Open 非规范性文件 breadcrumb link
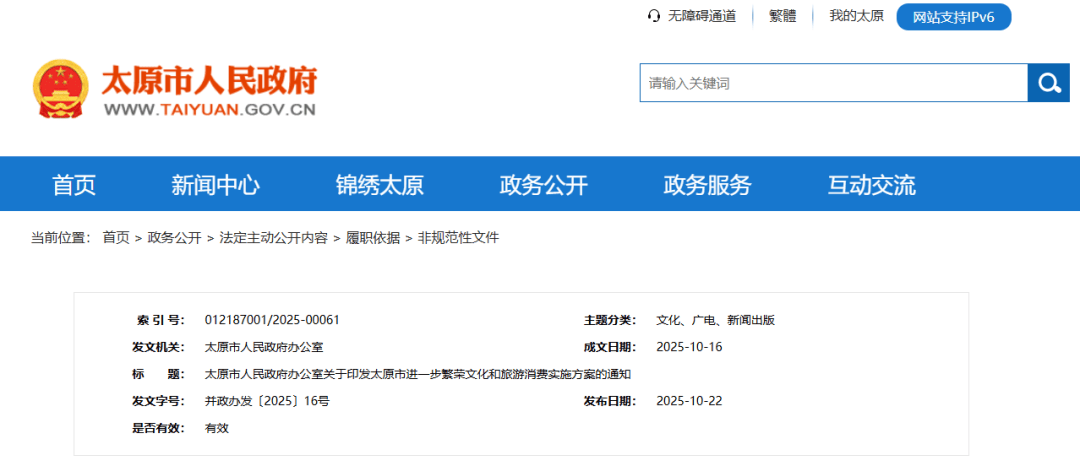 click(x=458, y=238)
